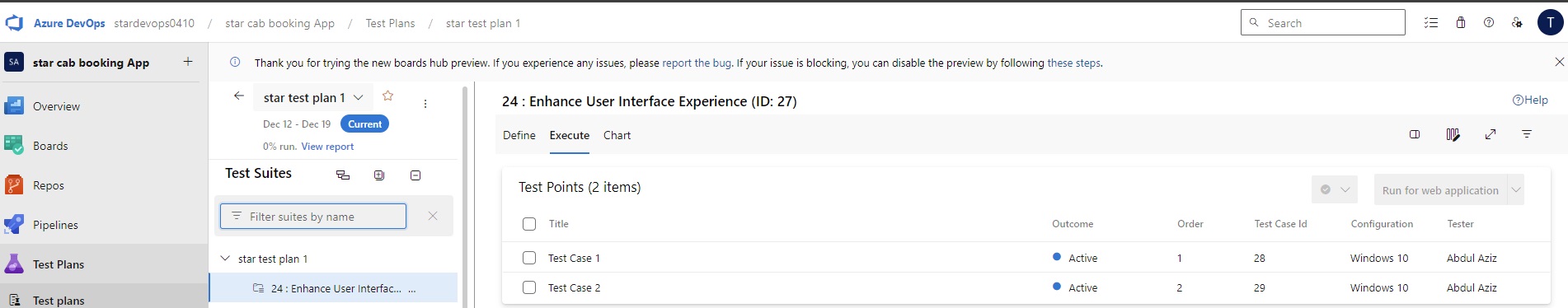Viewport: 1568px width, 308px height.
Task: Switch to the Define tab
Action: (519, 135)
